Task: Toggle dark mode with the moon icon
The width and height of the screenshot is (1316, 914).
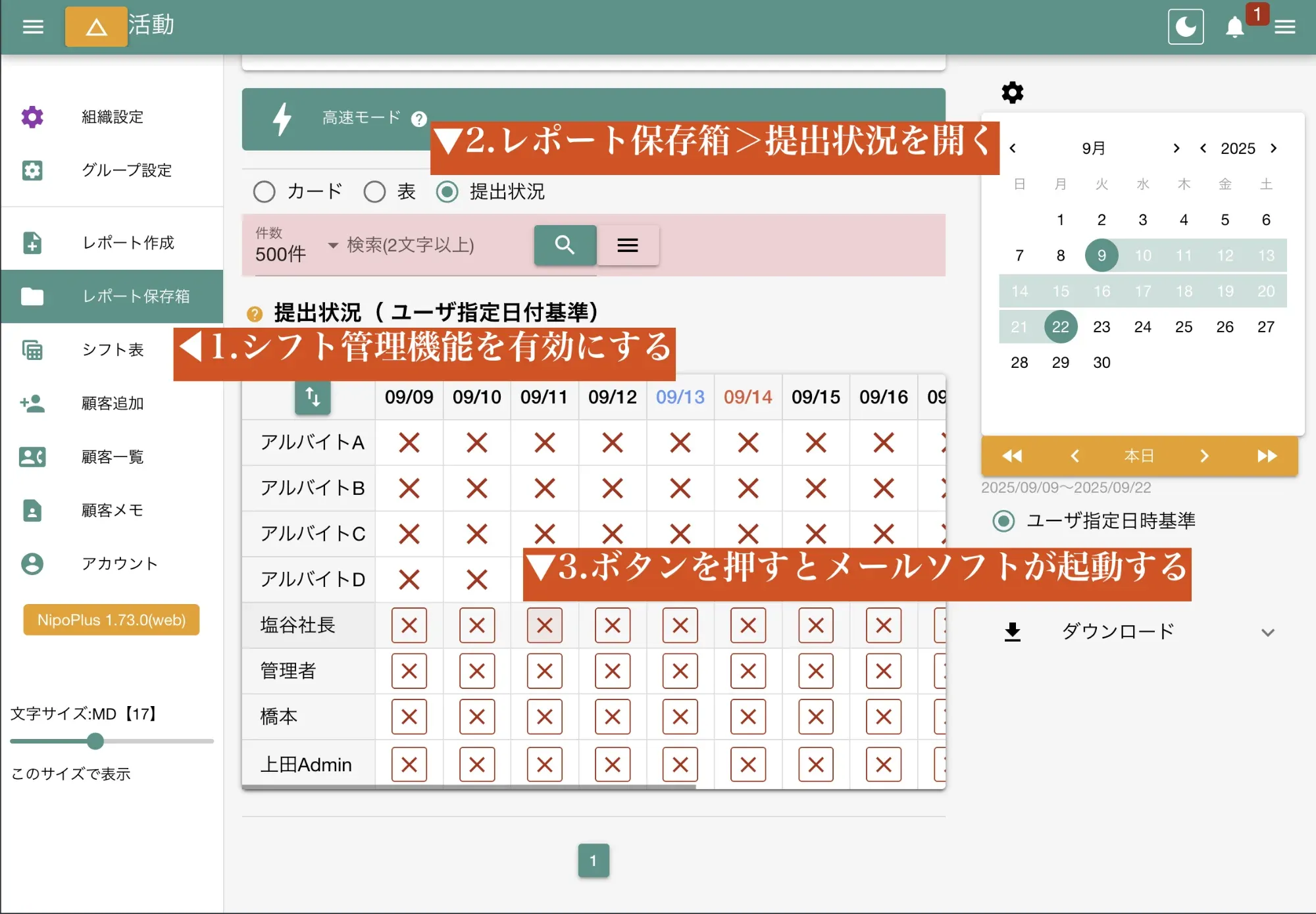Action: [x=1186, y=26]
